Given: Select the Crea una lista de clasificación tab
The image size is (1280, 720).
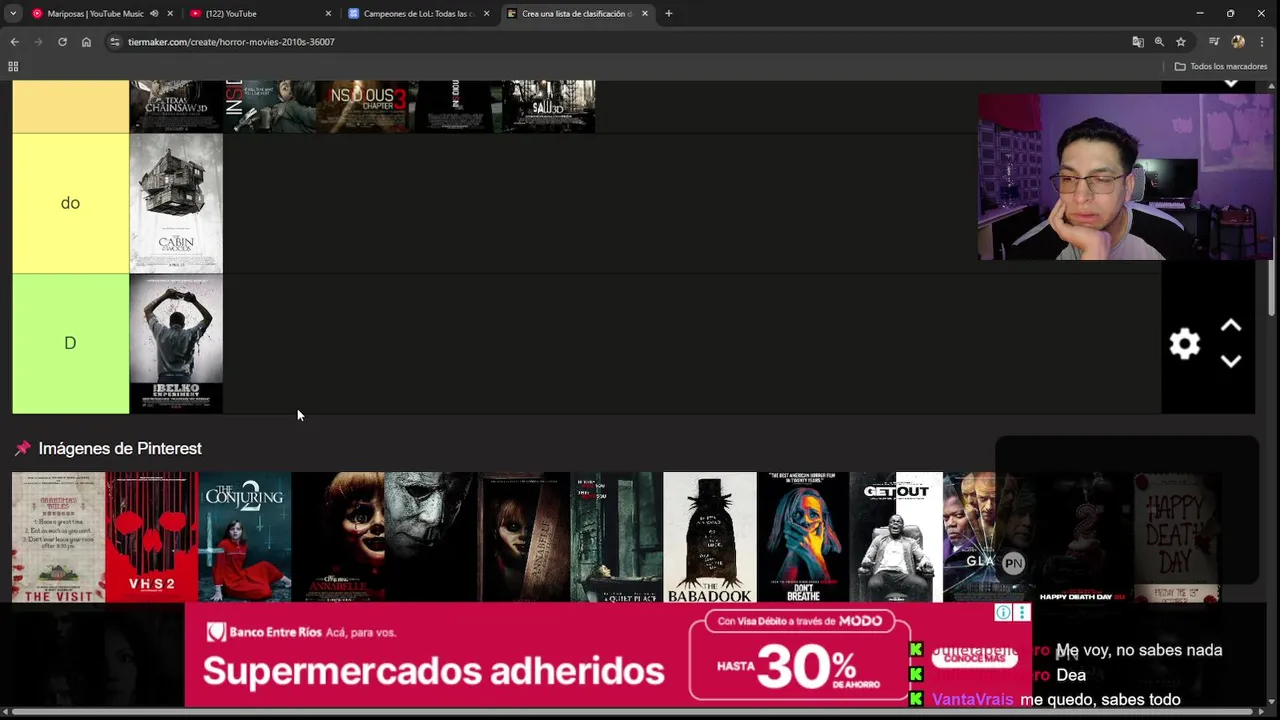Looking at the screenshot, I should point(576,14).
